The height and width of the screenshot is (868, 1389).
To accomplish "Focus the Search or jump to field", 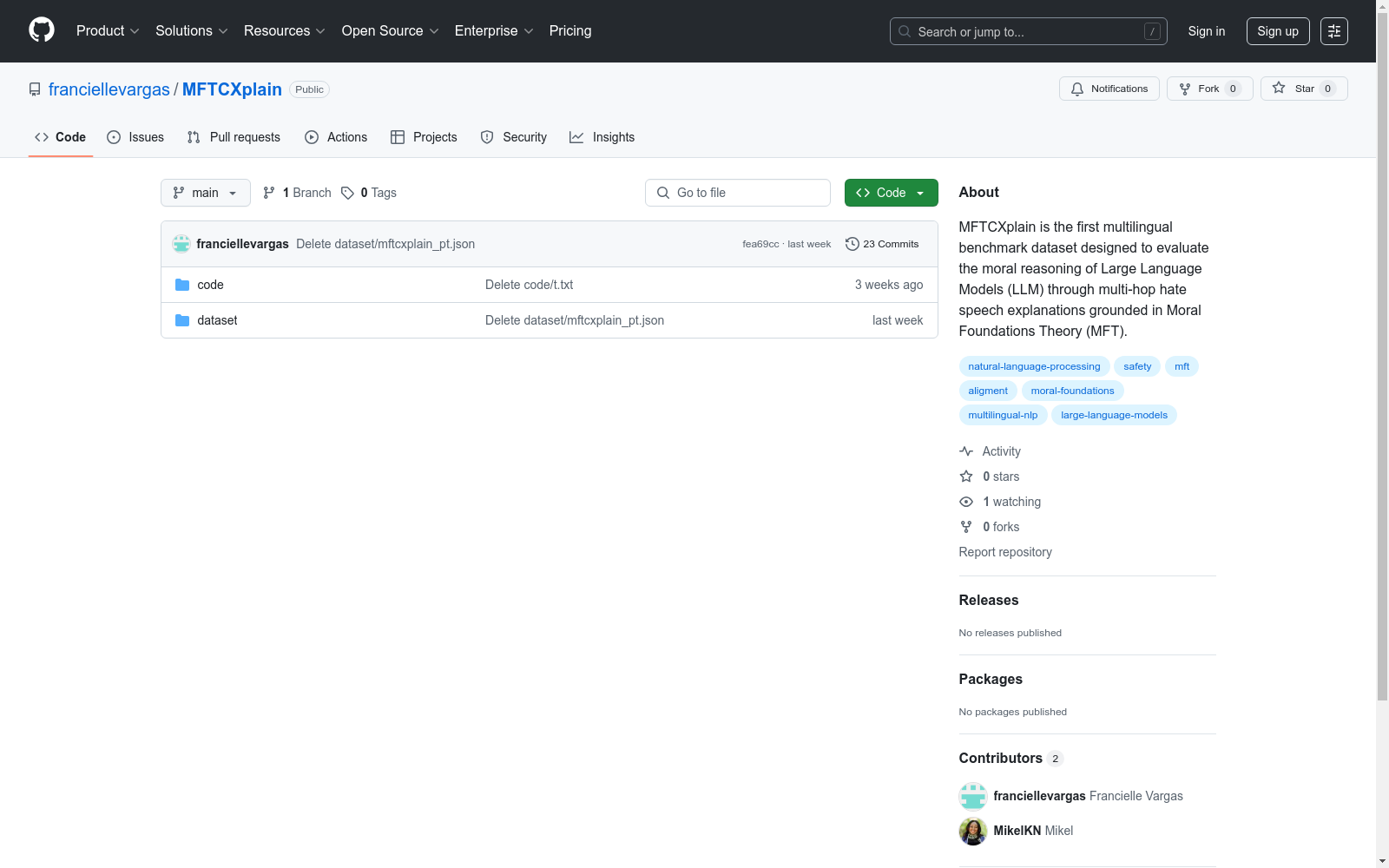I will point(1029,31).
